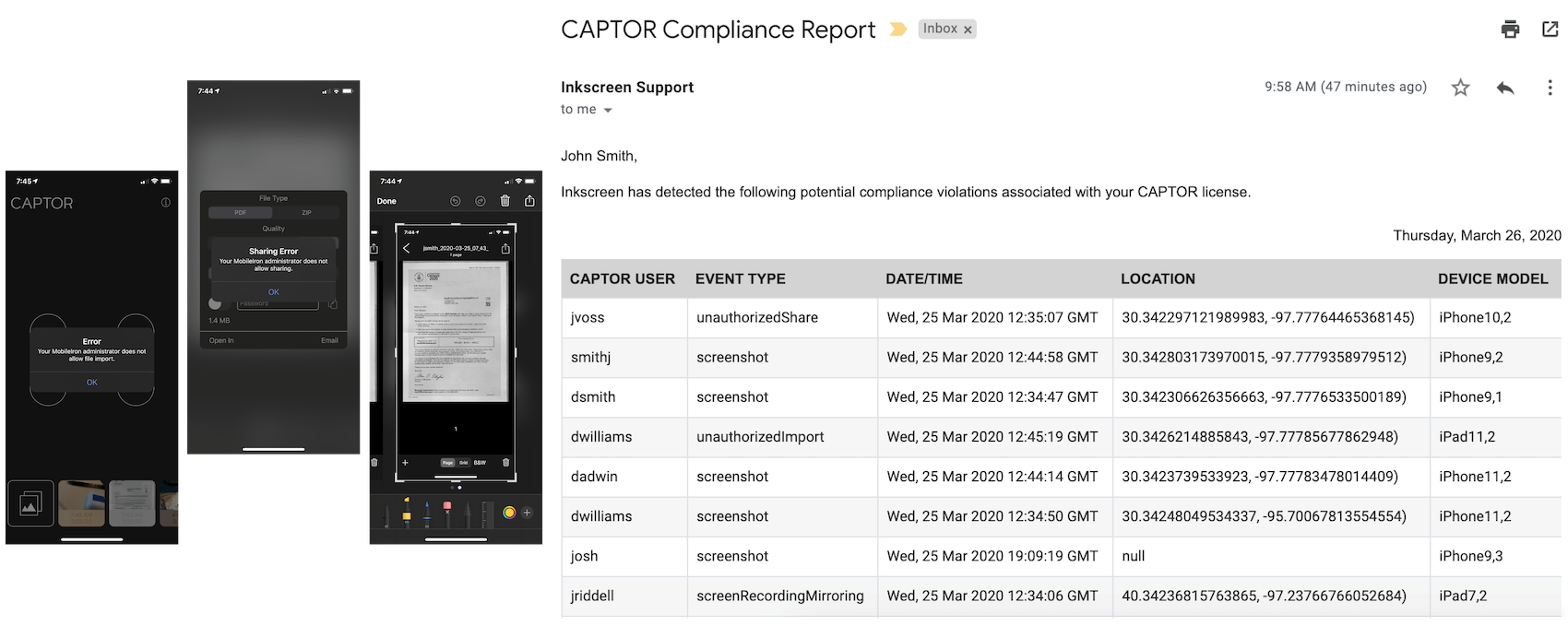Viewport: 1568px width, 626px height.
Task: Tap share icon beside jsmith document title
Action: click(505, 248)
